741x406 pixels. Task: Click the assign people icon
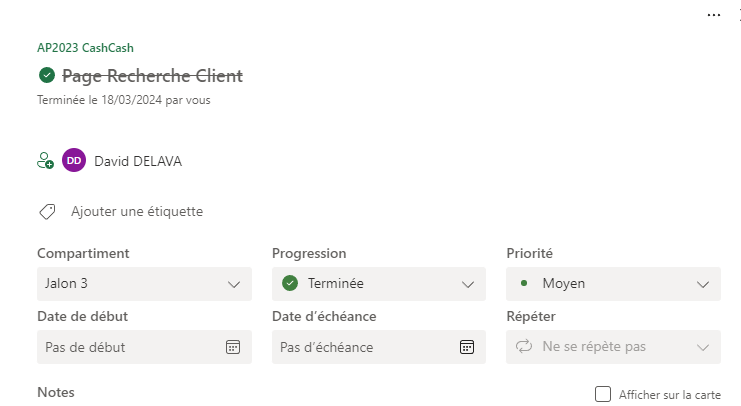(45, 160)
